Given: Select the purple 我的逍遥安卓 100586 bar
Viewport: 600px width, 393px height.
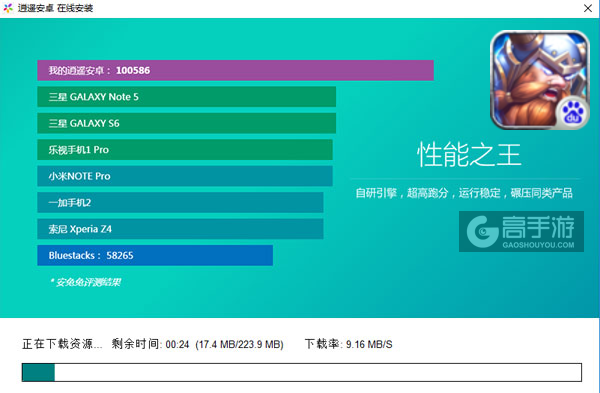Looking at the screenshot, I should [235, 70].
